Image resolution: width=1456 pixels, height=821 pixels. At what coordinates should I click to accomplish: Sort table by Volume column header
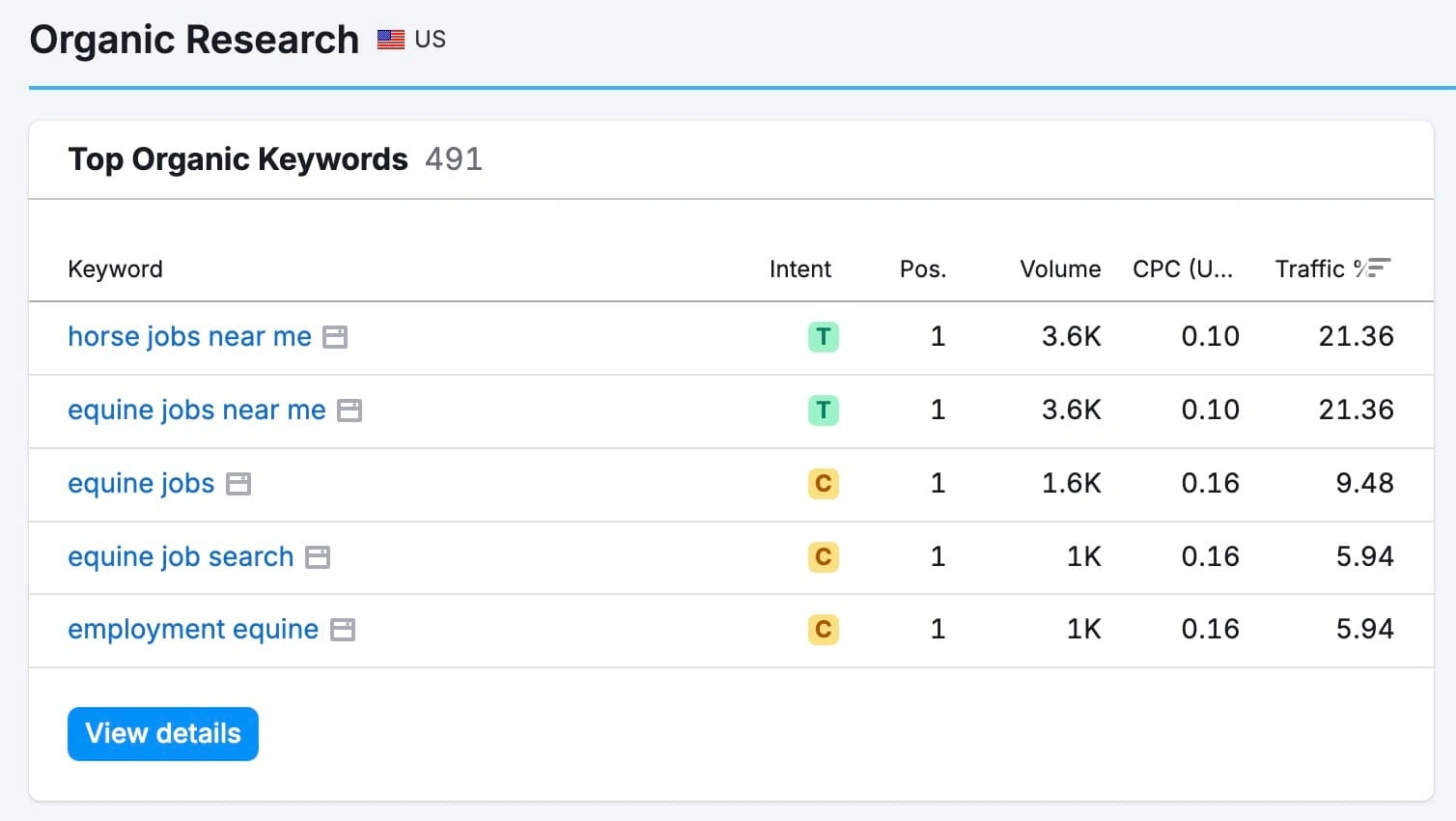(1059, 269)
